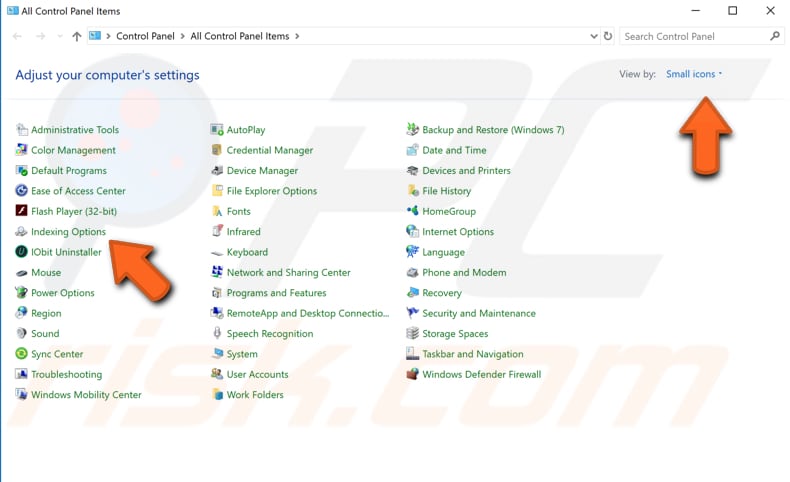The width and height of the screenshot is (790, 482).
Task: Click the Mouse icon
Action: pos(21,272)
